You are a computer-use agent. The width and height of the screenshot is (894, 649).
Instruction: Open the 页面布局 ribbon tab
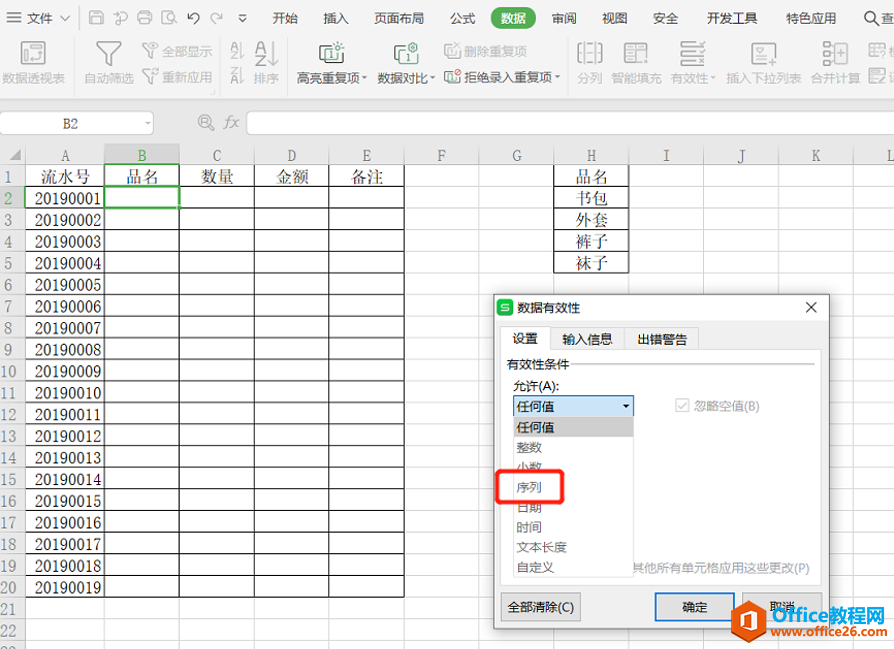tap(399, 18)
